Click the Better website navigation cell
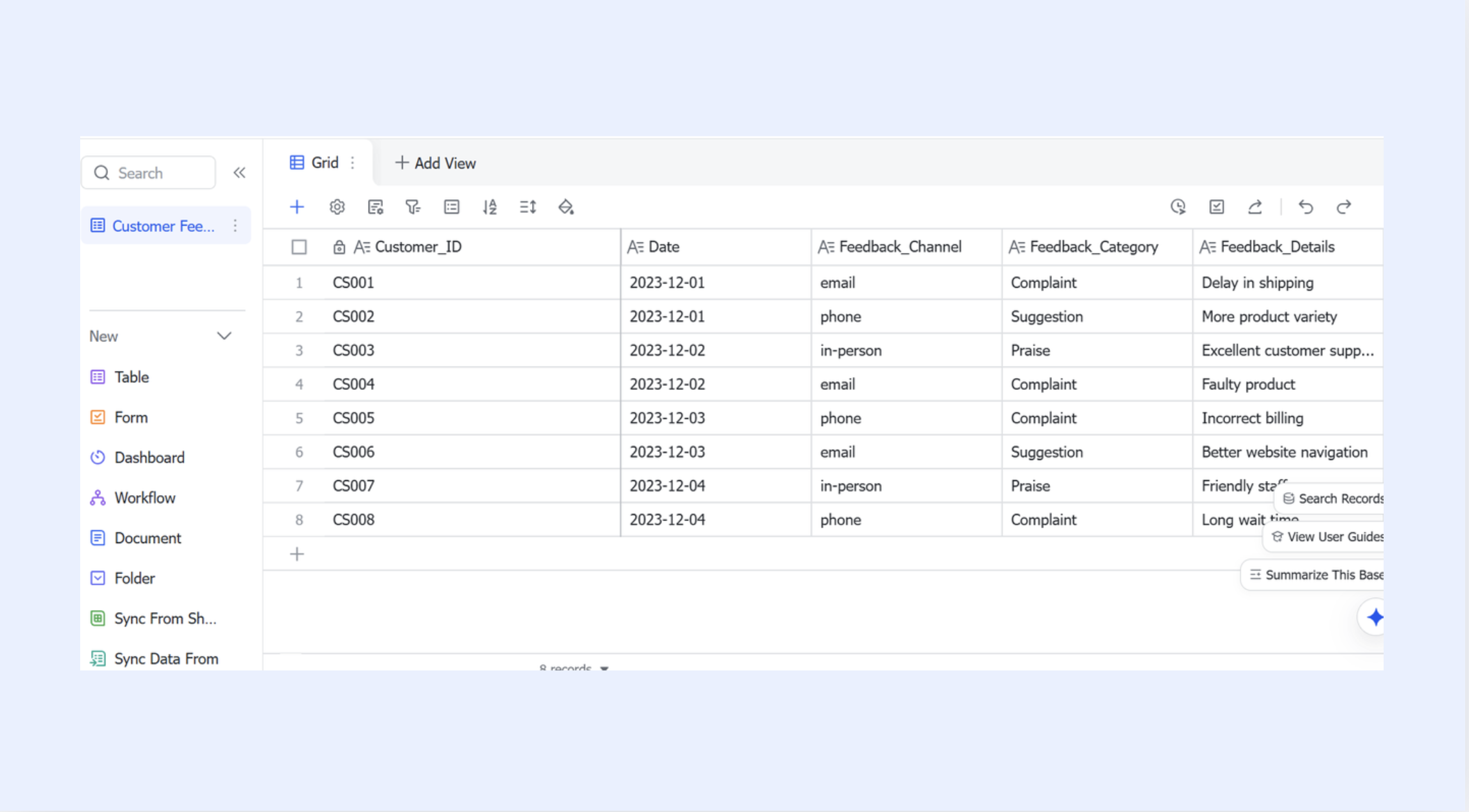Image resolution: width=1469 pixels, height=812 pixels. pyautogui.click(x=1288, y=452)
